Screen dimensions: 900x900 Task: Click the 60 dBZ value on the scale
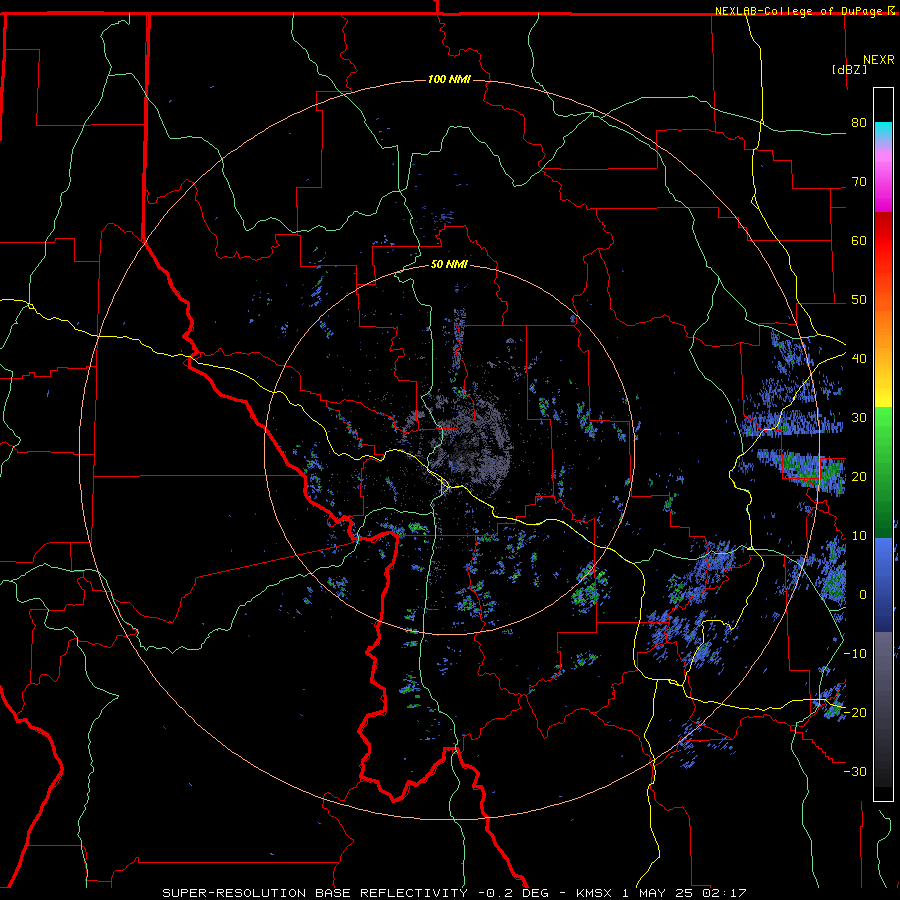859,240
